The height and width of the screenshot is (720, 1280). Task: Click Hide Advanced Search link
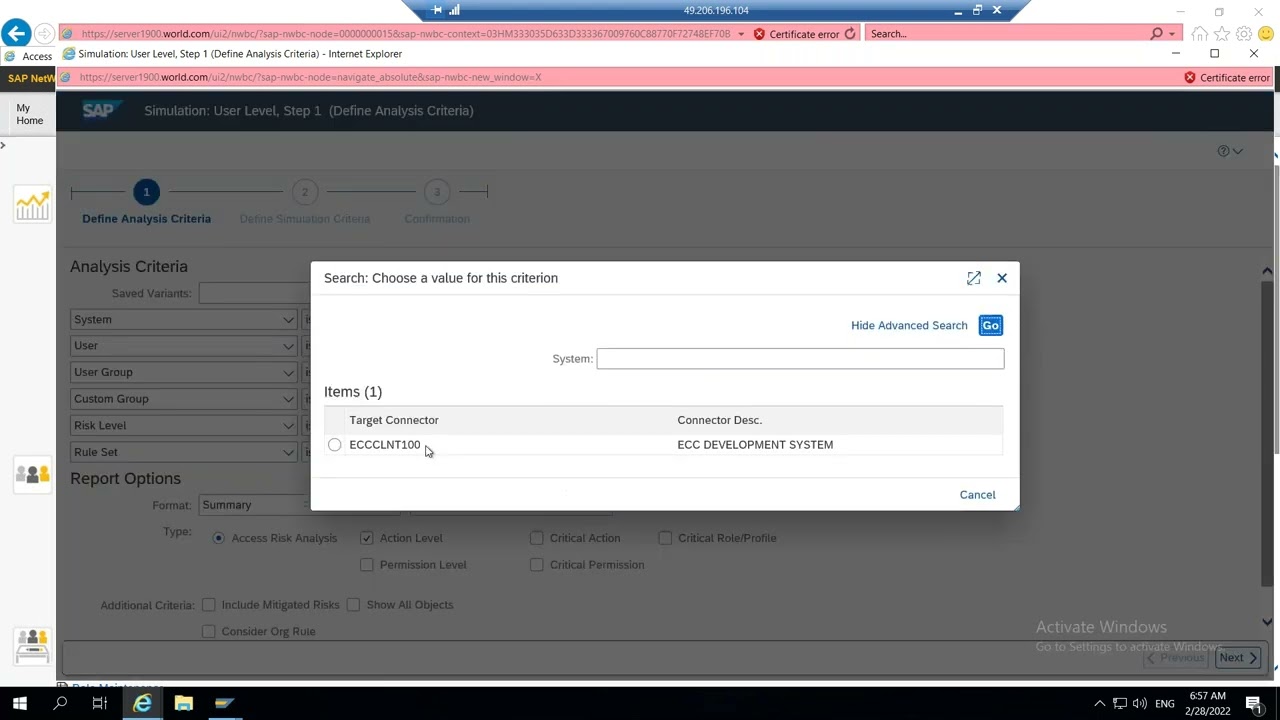tap(909, 325)
